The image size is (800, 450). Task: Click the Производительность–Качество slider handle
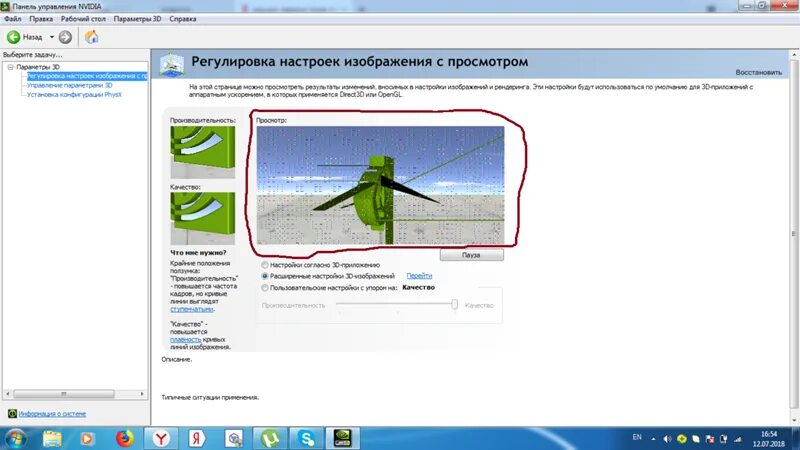tap(454, 305)
